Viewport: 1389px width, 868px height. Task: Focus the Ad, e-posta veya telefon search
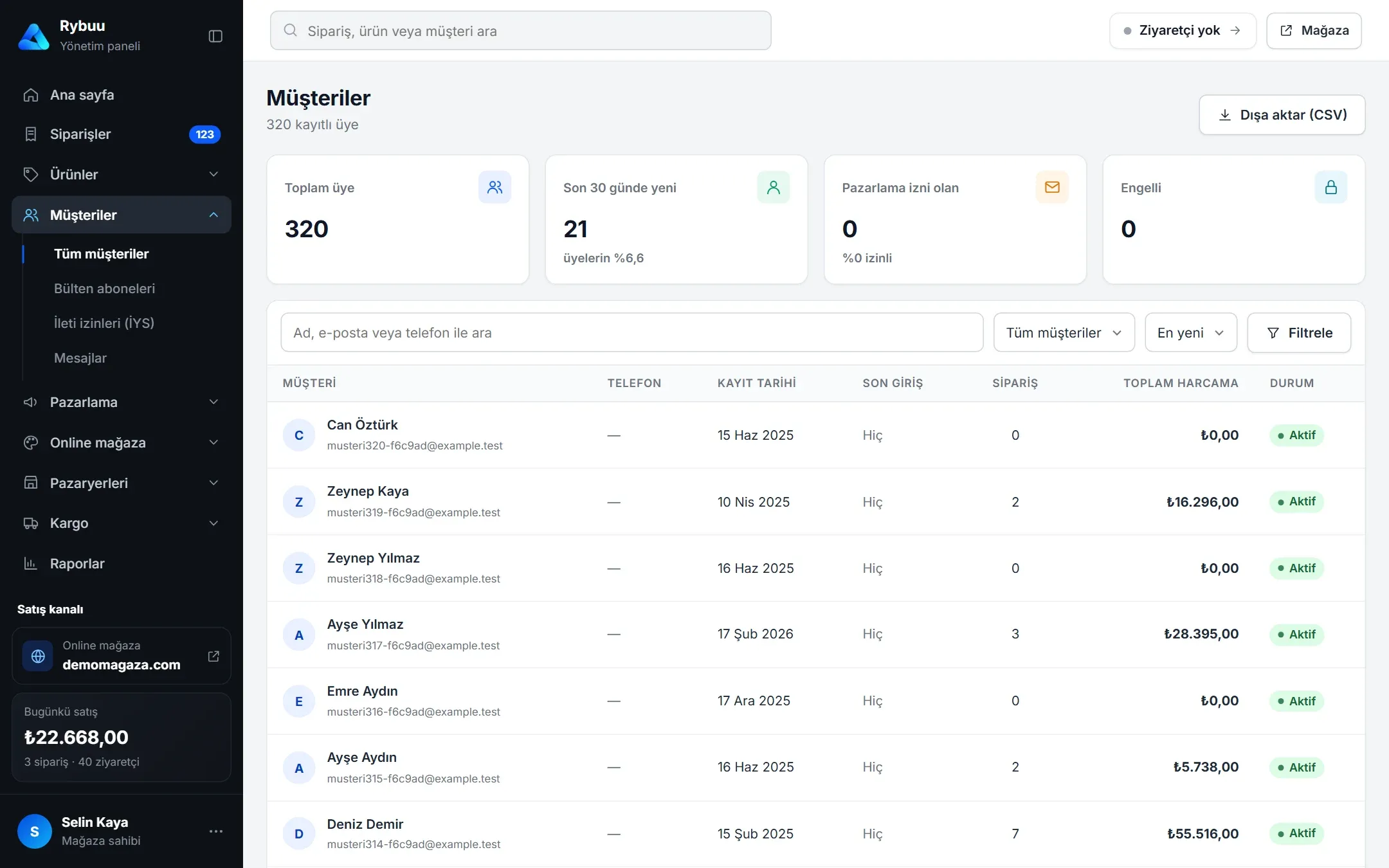point(632,332)
